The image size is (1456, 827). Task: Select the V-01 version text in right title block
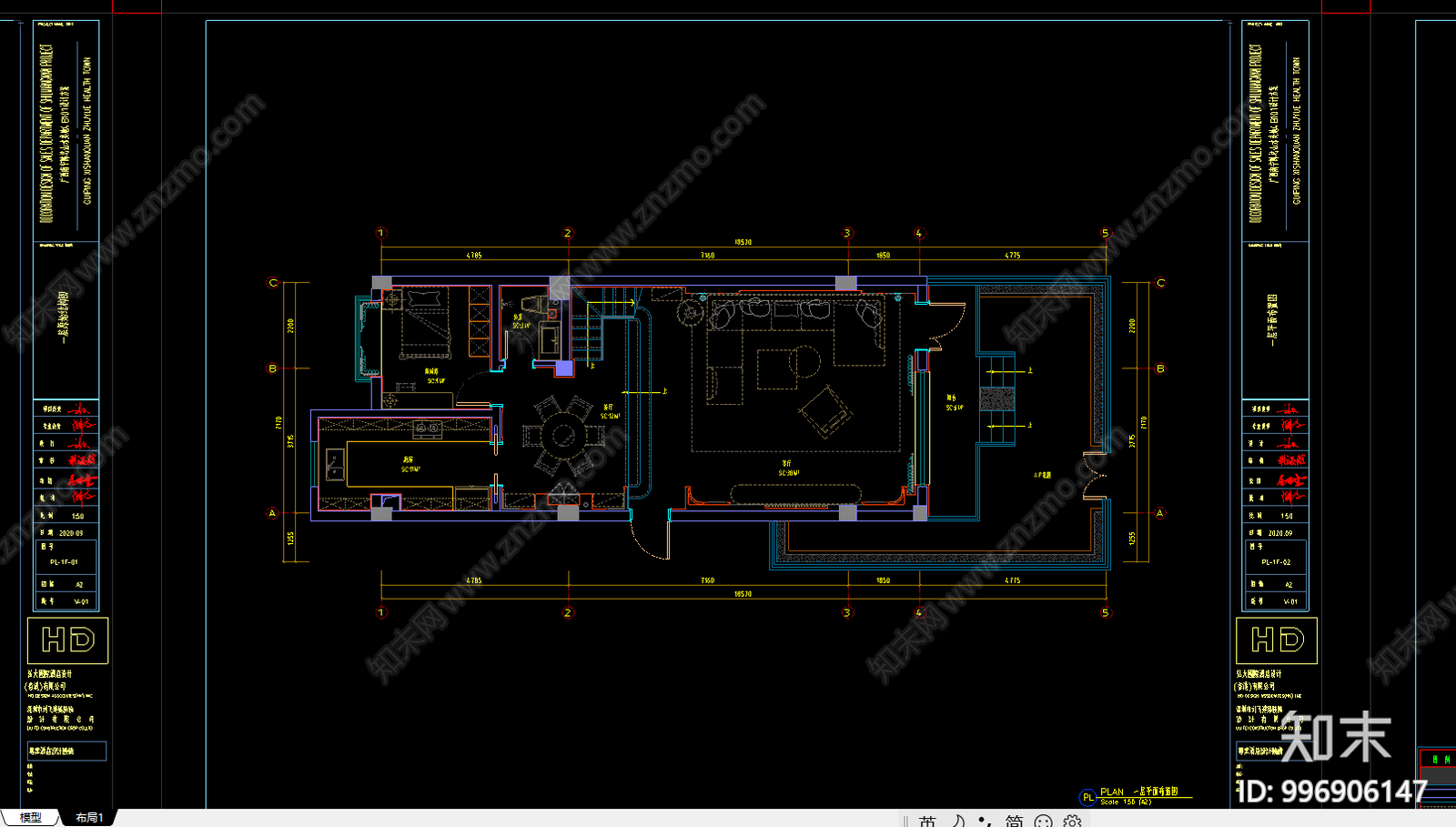[1290, 601]
